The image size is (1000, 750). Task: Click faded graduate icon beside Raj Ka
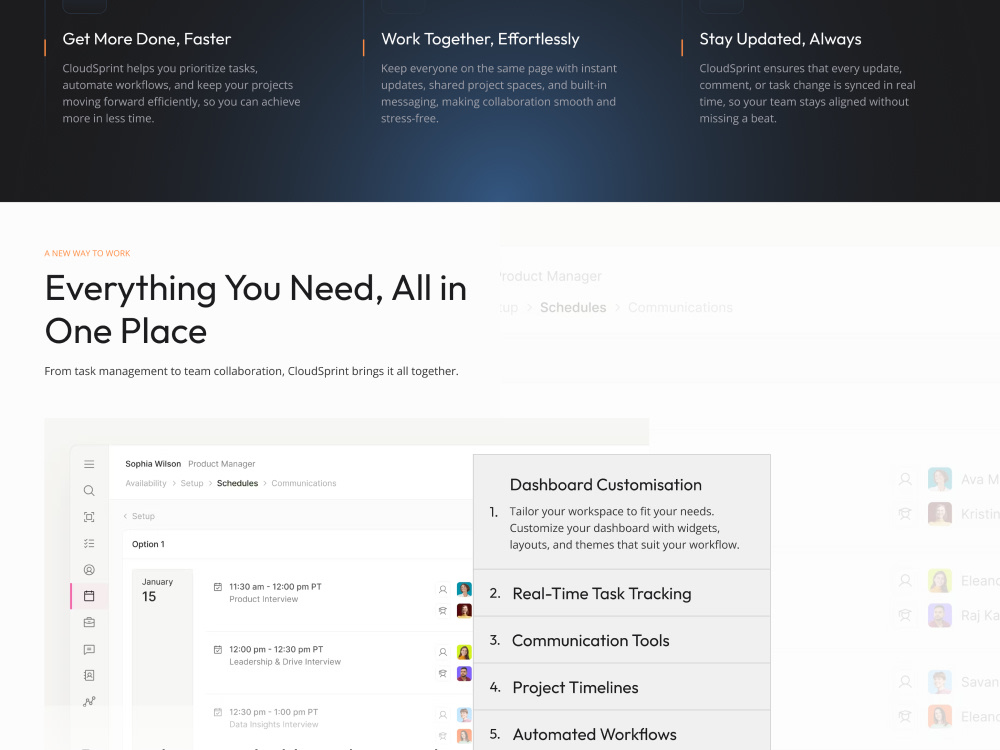905,615
